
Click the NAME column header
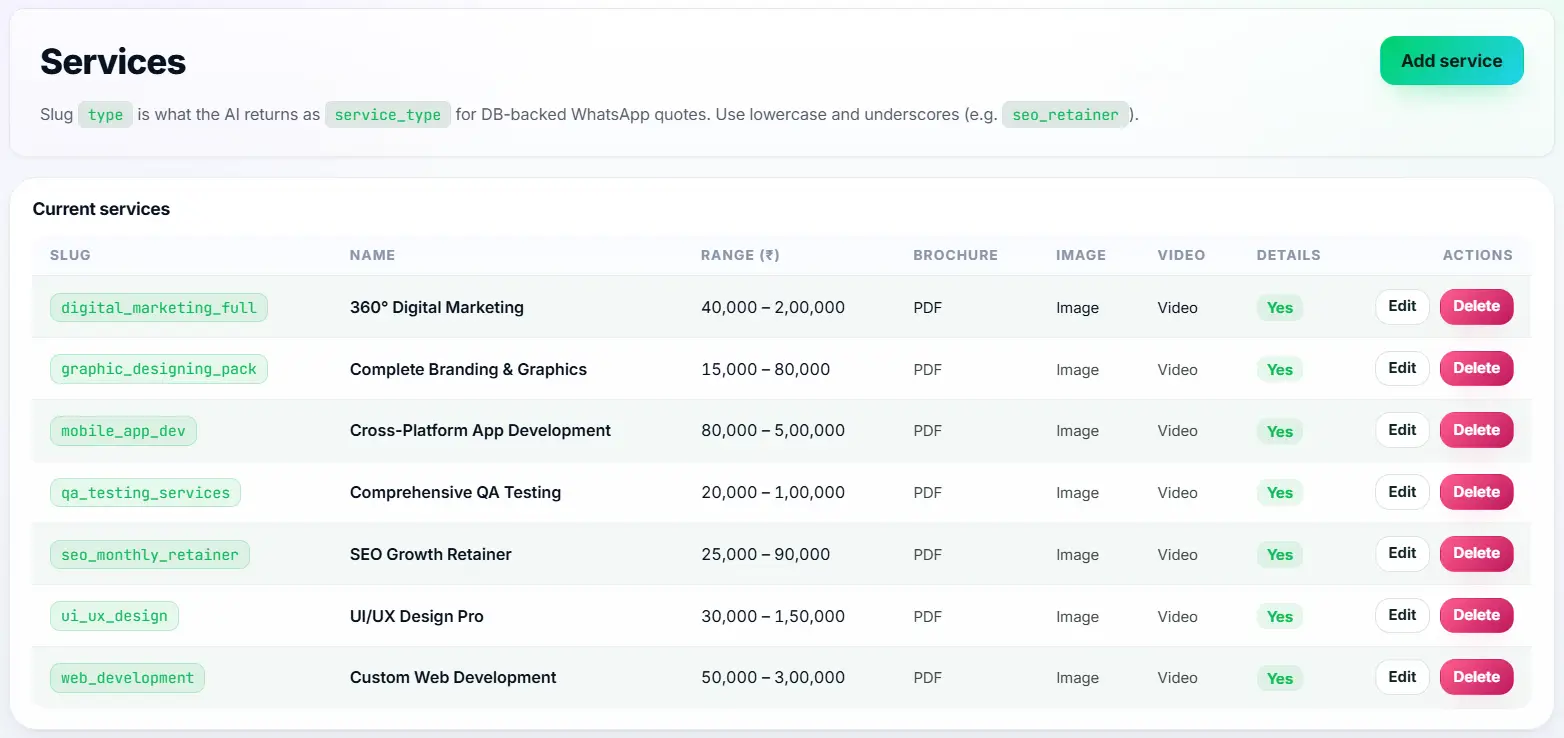tap(372, 255)
